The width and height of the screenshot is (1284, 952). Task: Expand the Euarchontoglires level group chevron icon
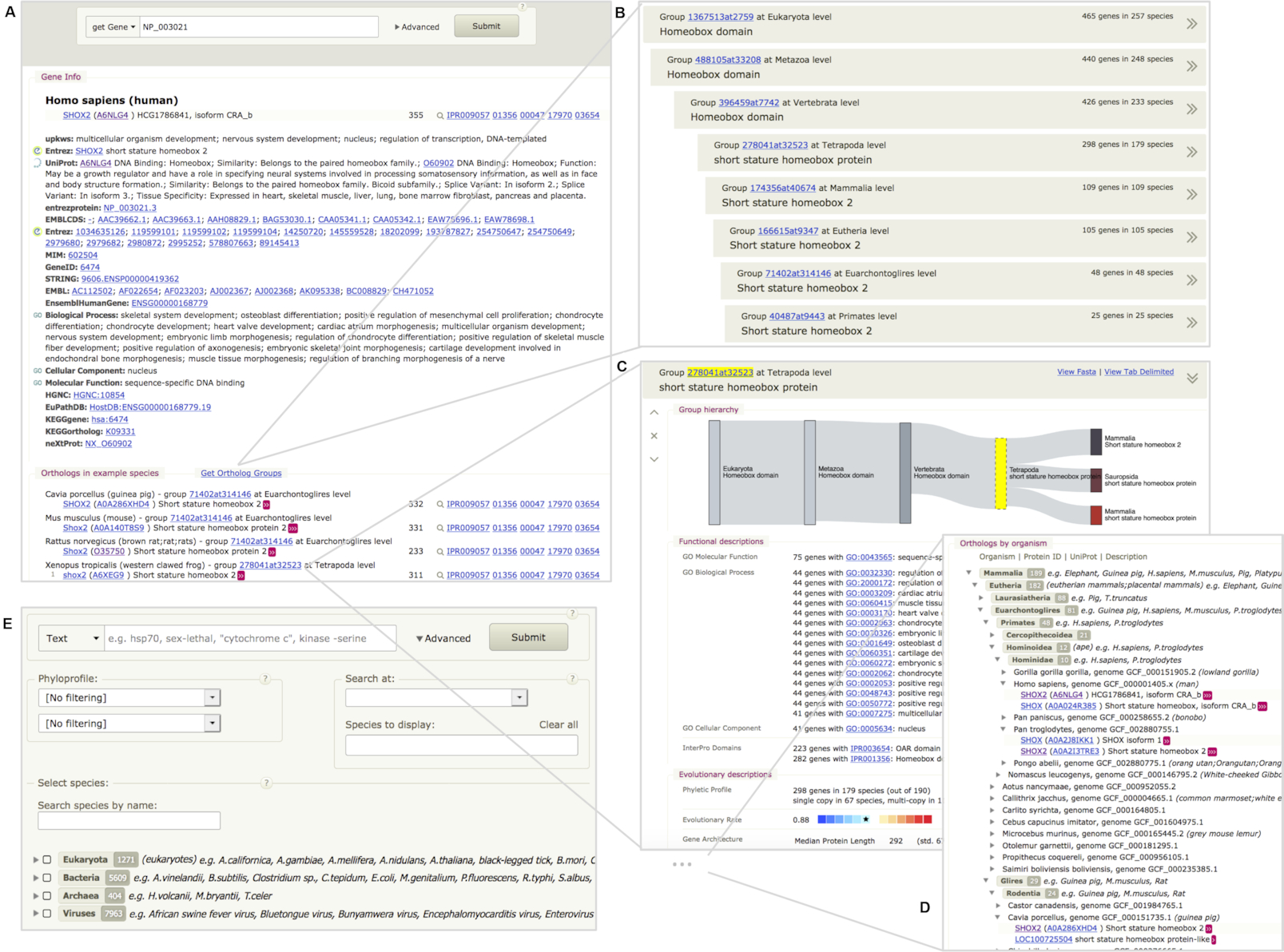pyautogui.click(x=1191, y=280)
